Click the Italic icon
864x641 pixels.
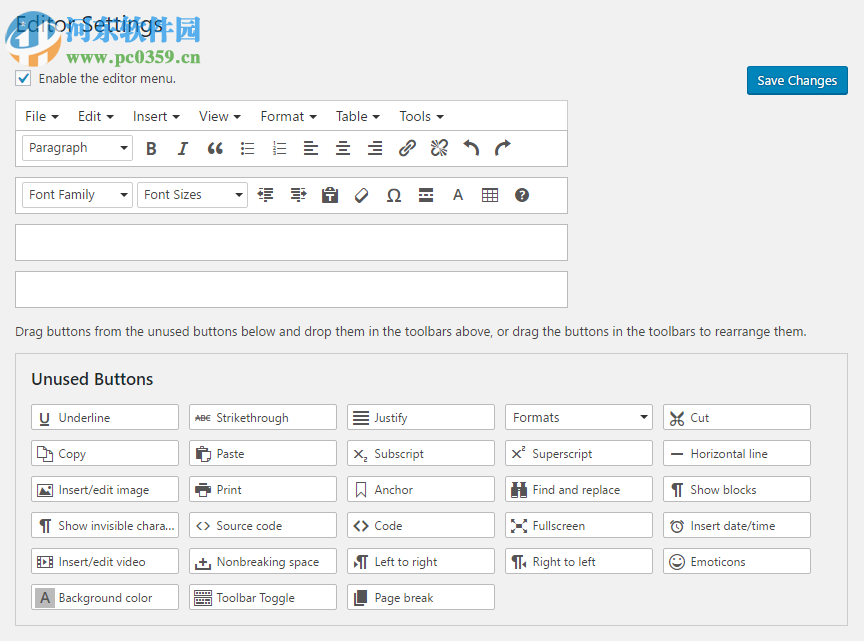183,148
